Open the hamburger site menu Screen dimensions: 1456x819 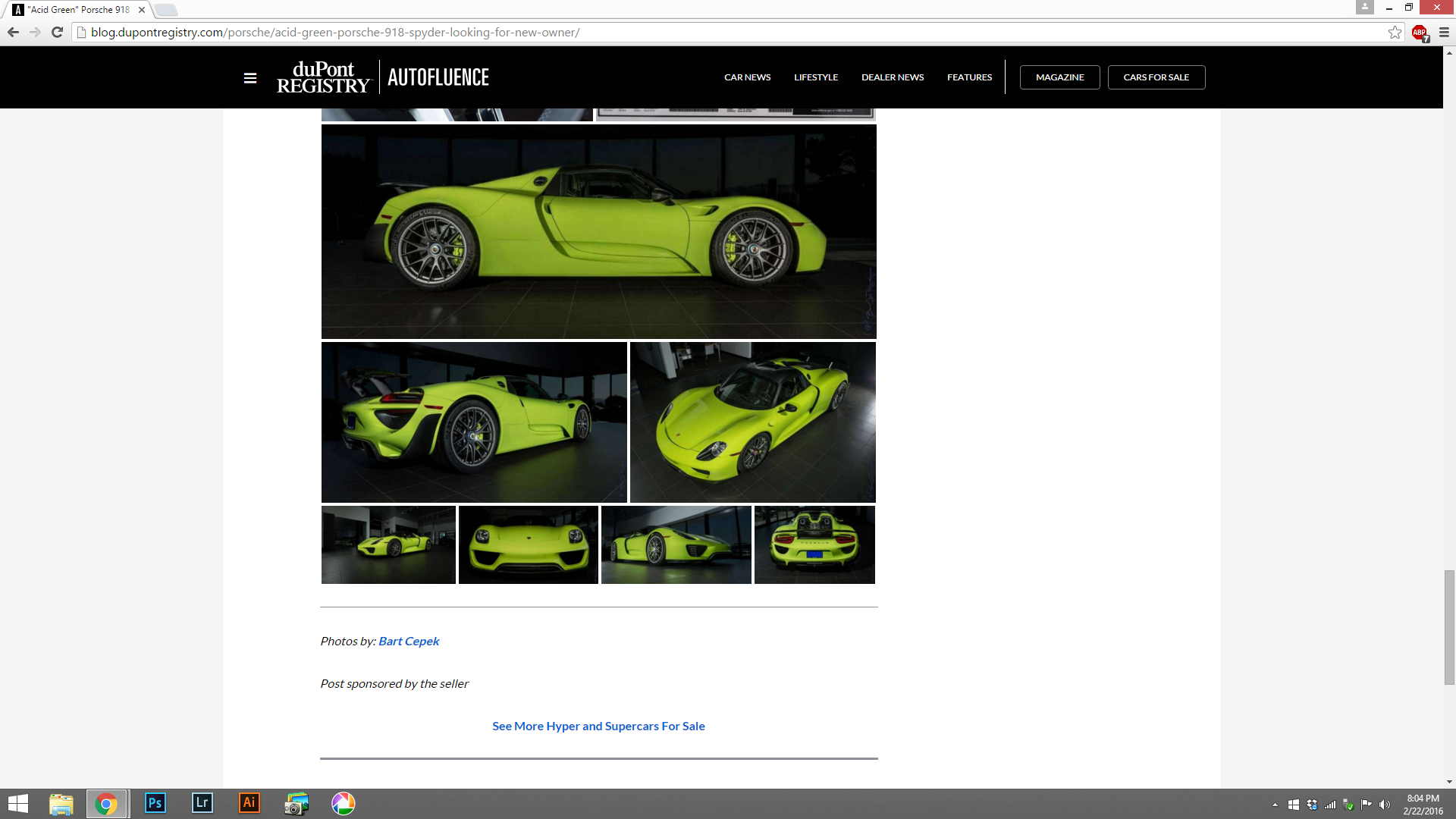point(250,78)
